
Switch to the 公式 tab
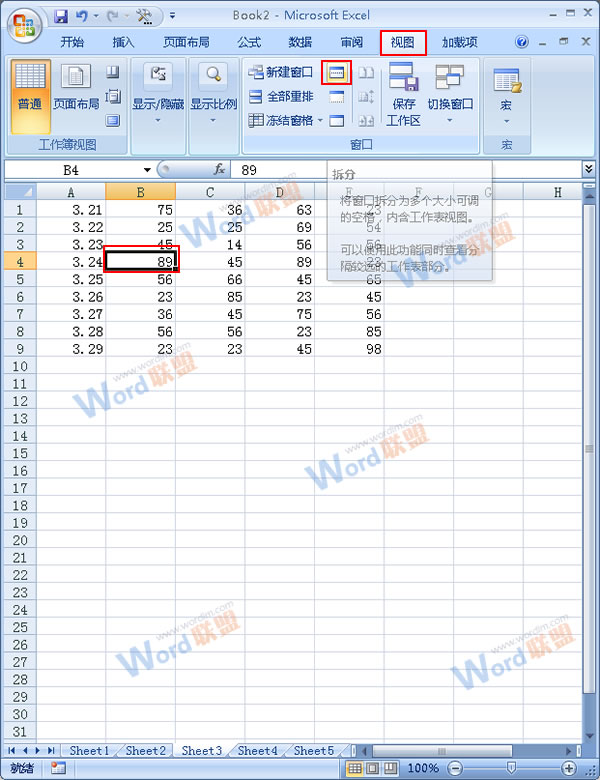[x=249, y=42]
